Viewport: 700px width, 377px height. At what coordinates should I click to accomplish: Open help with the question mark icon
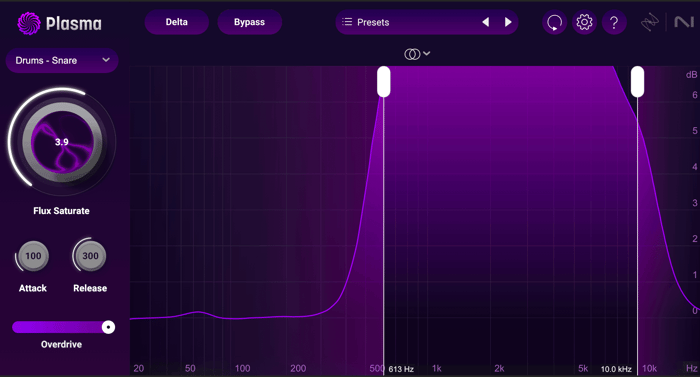[614, 22]
